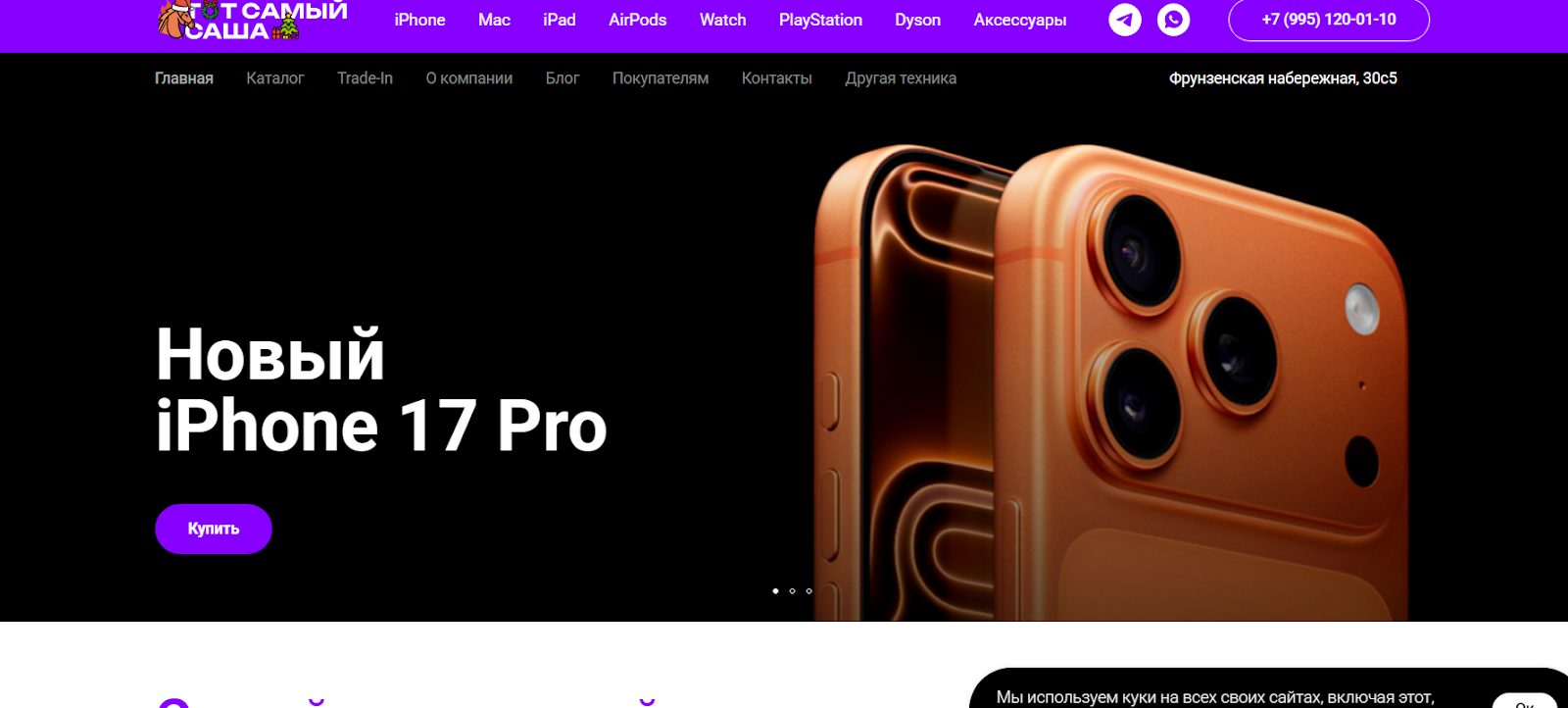Click the Тот Самый Саша logo

point(253,20)
